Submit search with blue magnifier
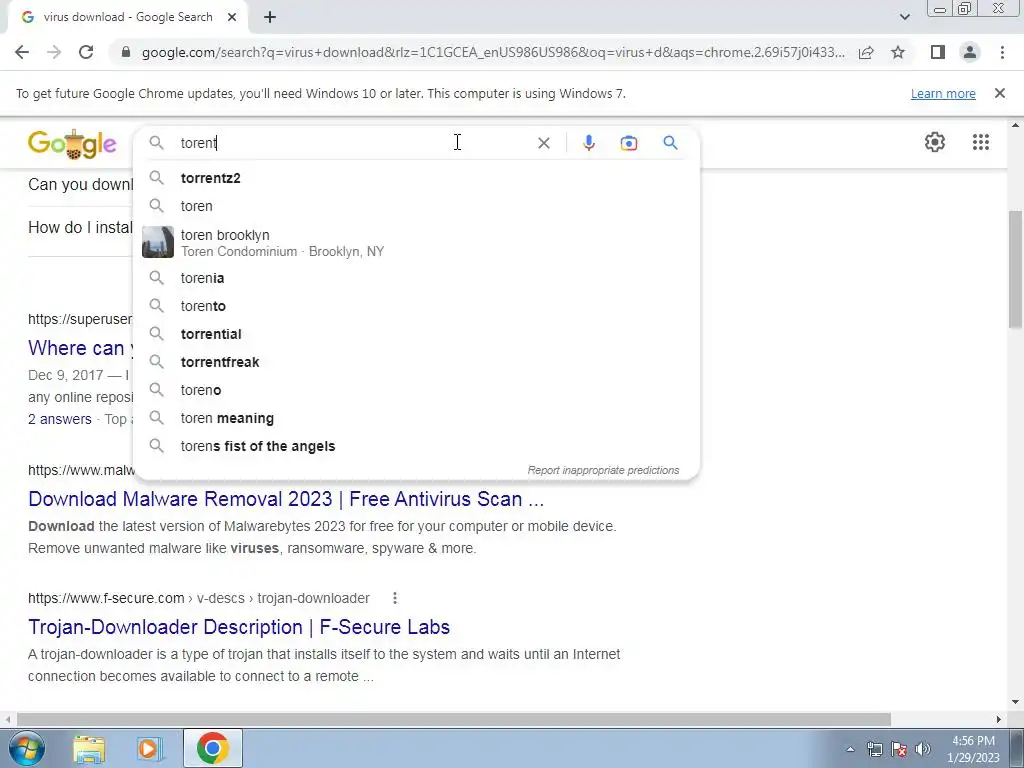 (670, 142)
